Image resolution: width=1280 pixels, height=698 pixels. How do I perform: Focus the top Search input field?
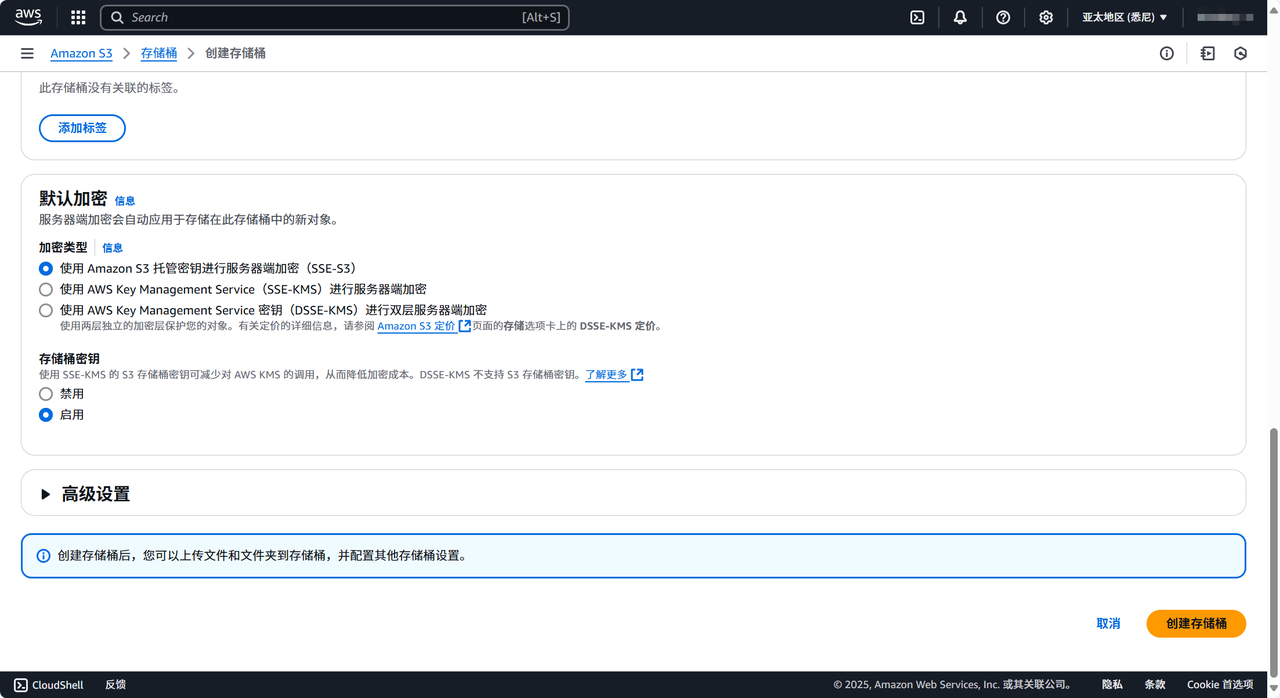[335, 17]
